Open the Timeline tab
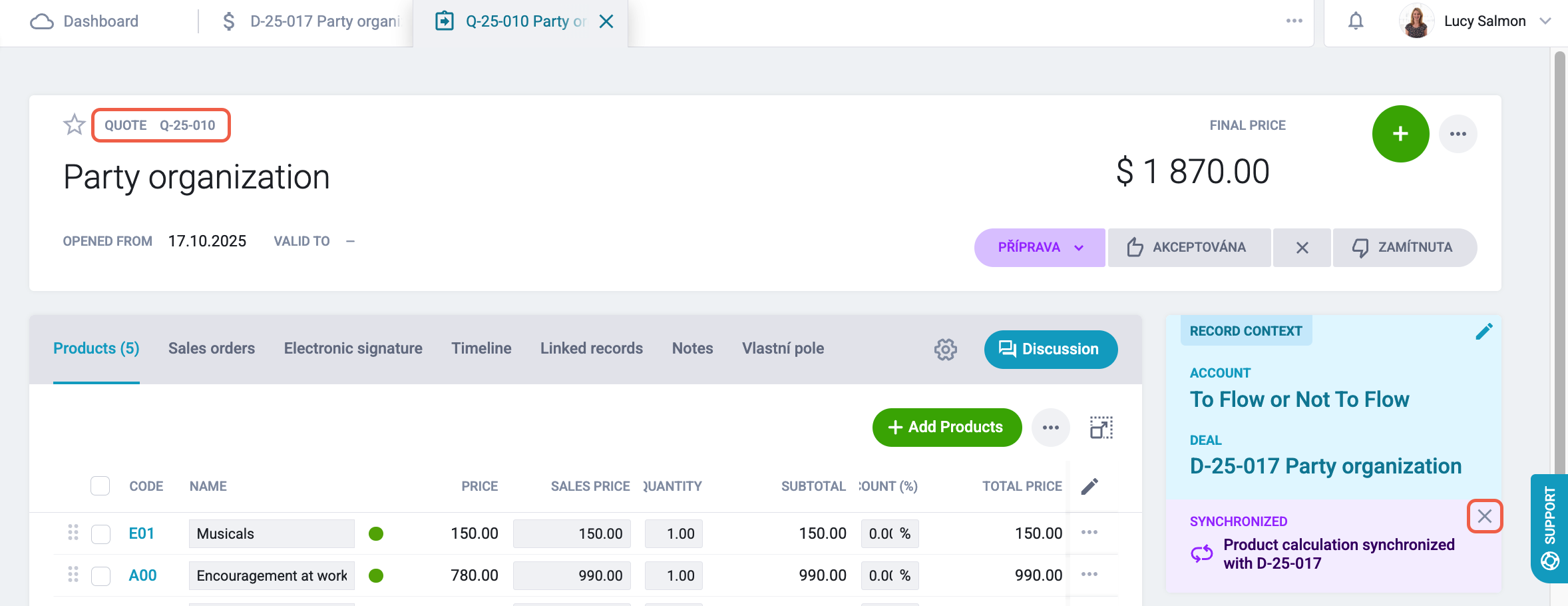Screen dimensions: 1568x606 tap(481, 348)
